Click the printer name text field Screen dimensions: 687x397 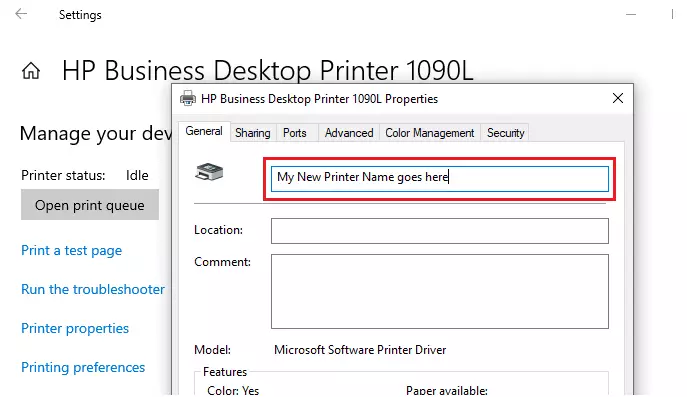(439, 178)
